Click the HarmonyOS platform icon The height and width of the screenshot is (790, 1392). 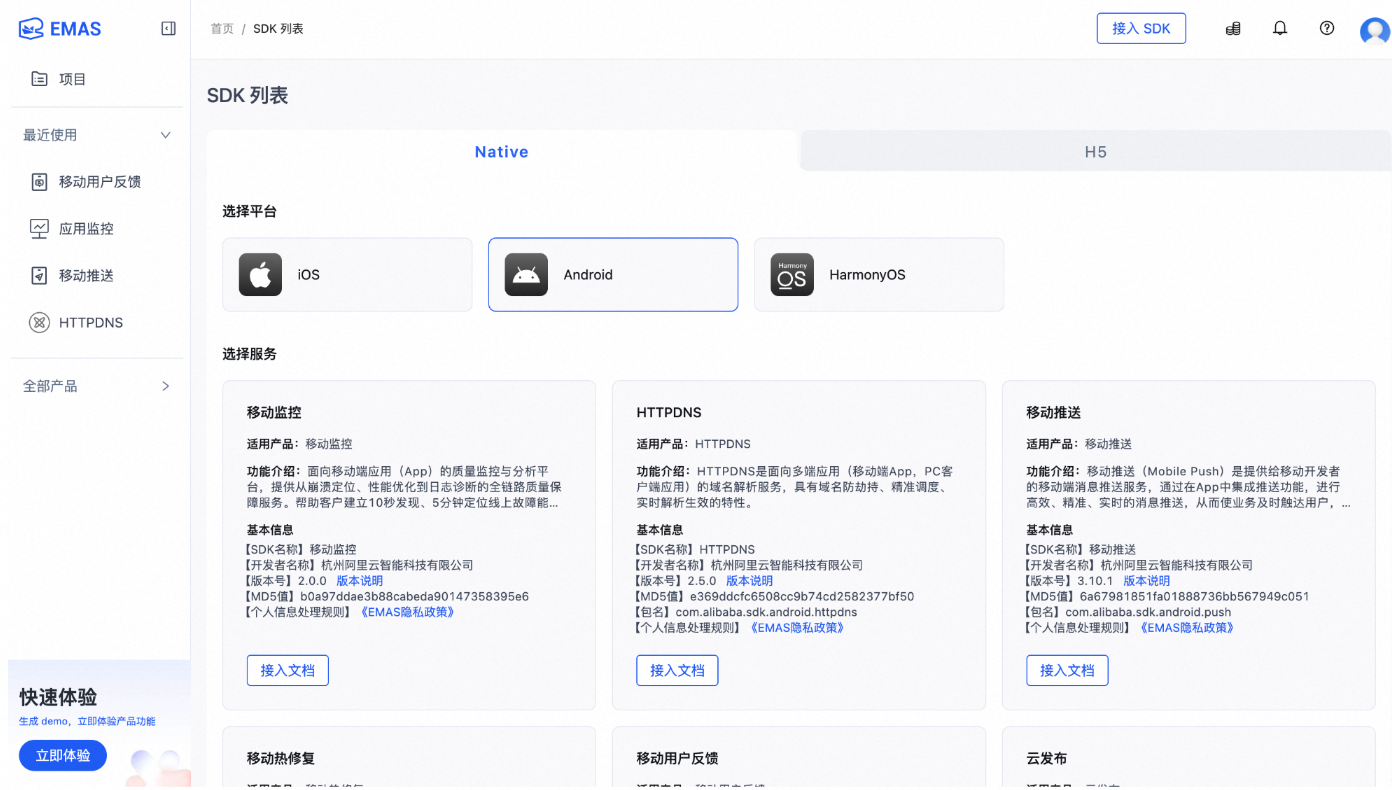tap(792, 275)
